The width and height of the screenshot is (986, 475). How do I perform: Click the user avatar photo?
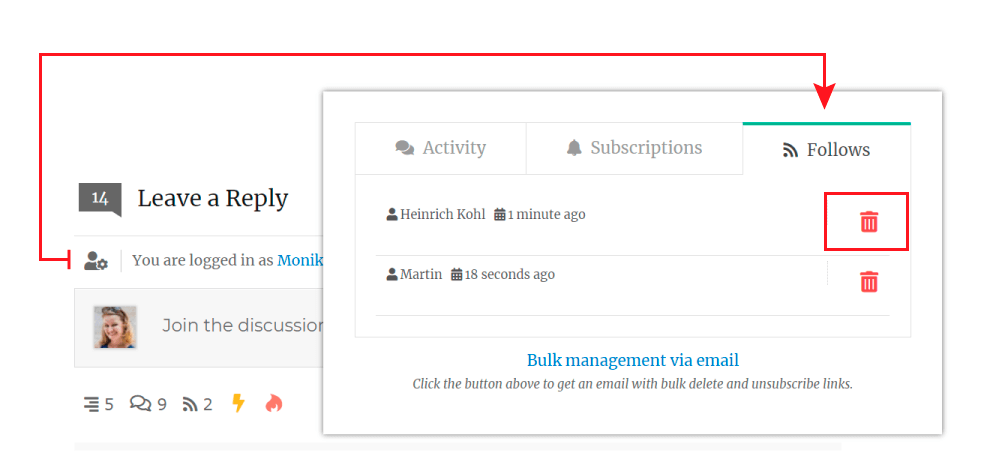tap(115, 327)
